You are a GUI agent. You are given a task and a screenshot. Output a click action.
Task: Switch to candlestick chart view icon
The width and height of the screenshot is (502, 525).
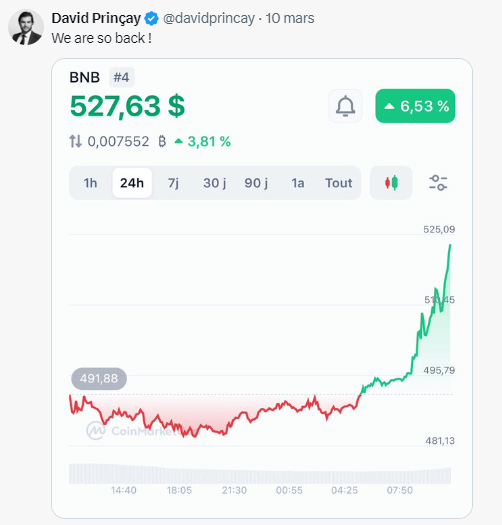391,183
